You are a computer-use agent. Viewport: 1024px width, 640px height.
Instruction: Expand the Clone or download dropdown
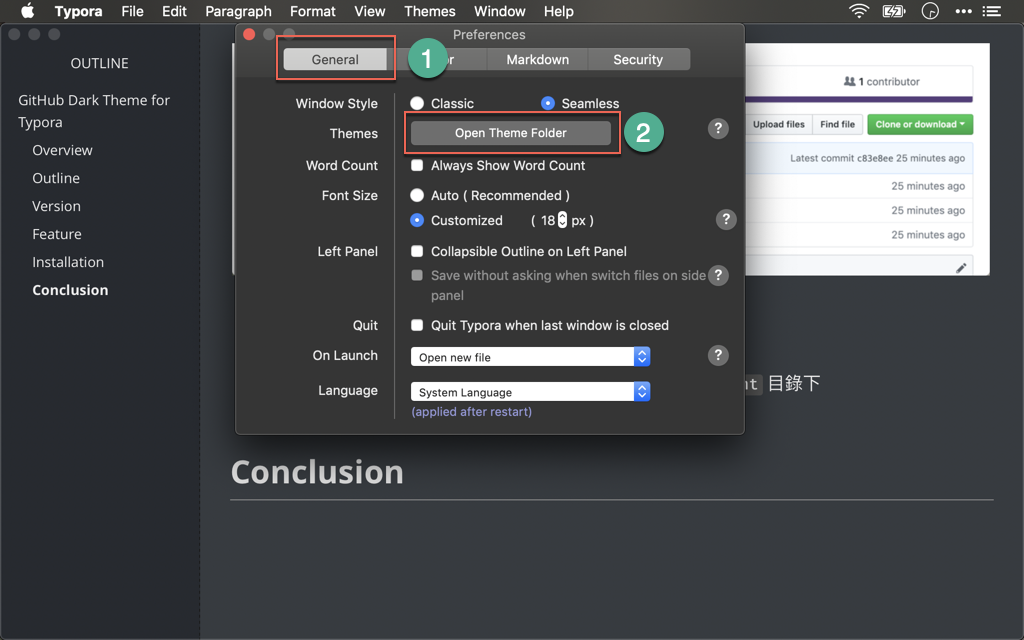pyautogui.click(x=920, y=124)
